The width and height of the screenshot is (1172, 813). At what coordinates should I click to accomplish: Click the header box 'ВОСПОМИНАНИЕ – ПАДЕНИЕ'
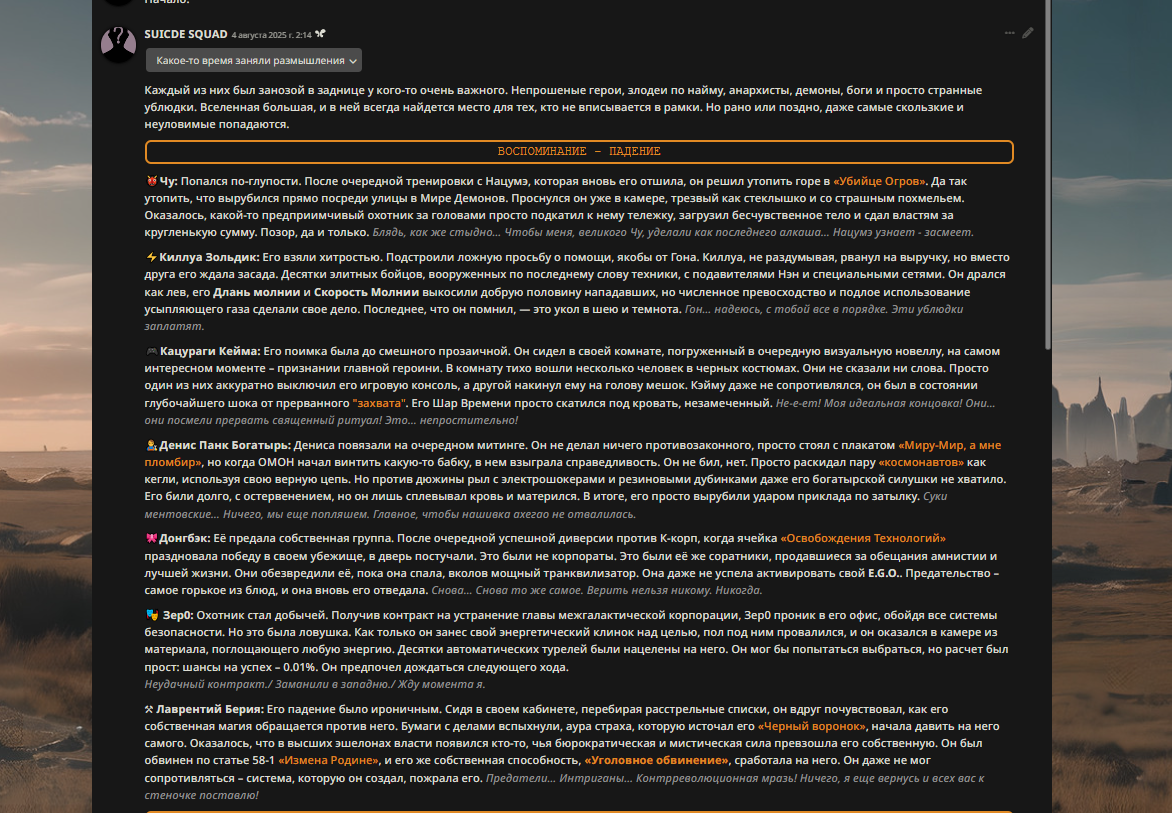click(x=579, y=151)
